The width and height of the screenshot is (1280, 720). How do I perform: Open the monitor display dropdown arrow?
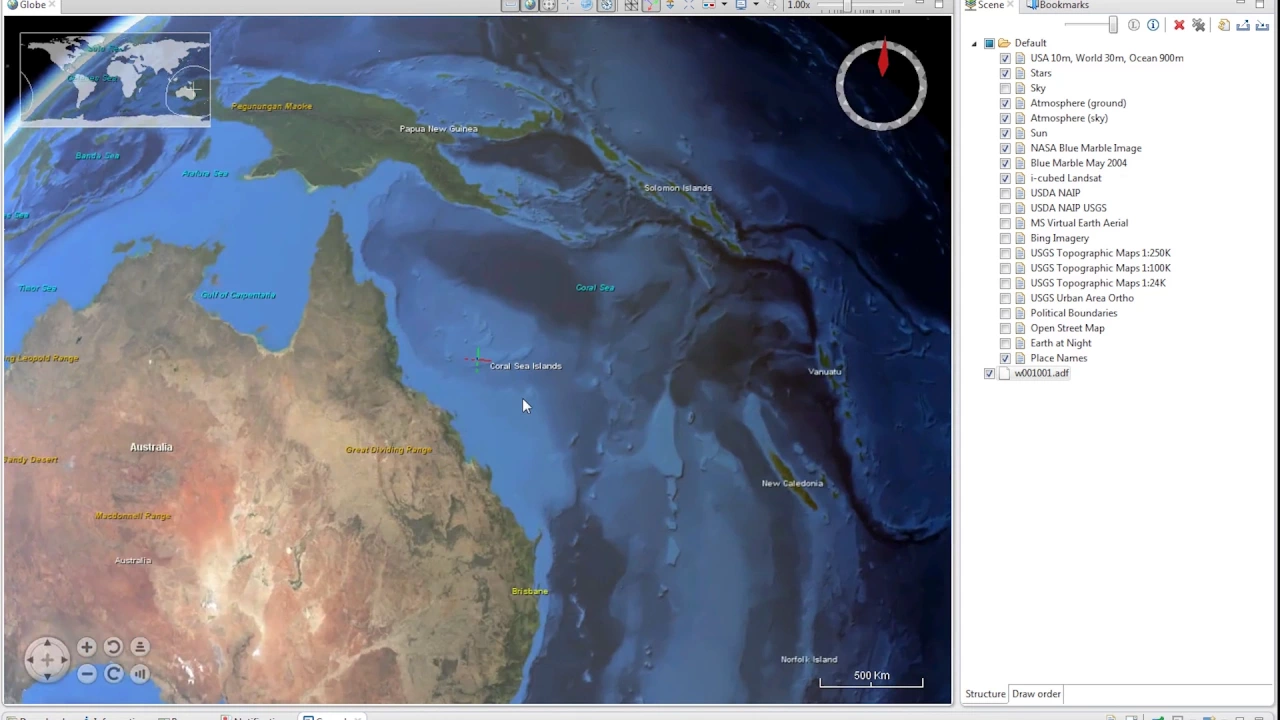click(755, 5)
